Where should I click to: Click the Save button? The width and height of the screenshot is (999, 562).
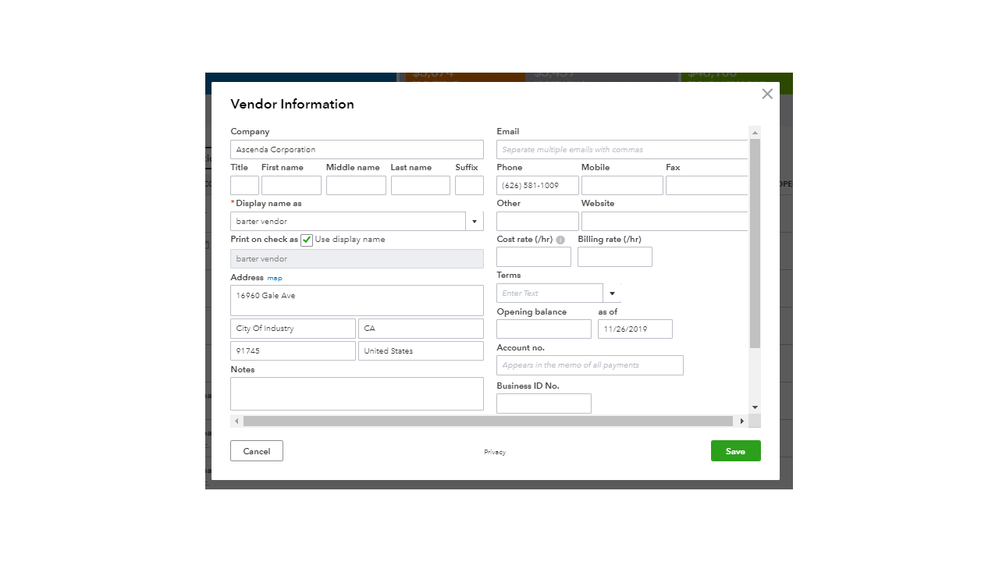point(735,451)
